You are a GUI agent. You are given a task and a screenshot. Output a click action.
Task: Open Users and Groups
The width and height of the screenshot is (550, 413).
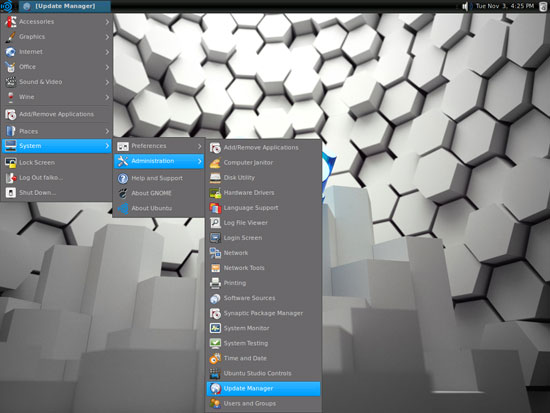tap(263, 404)
